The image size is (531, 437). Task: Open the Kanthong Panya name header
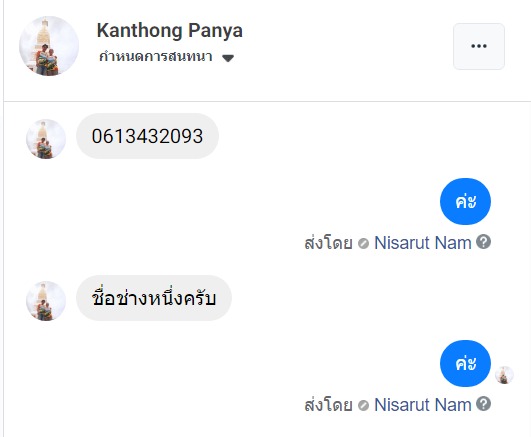(170, 30)
